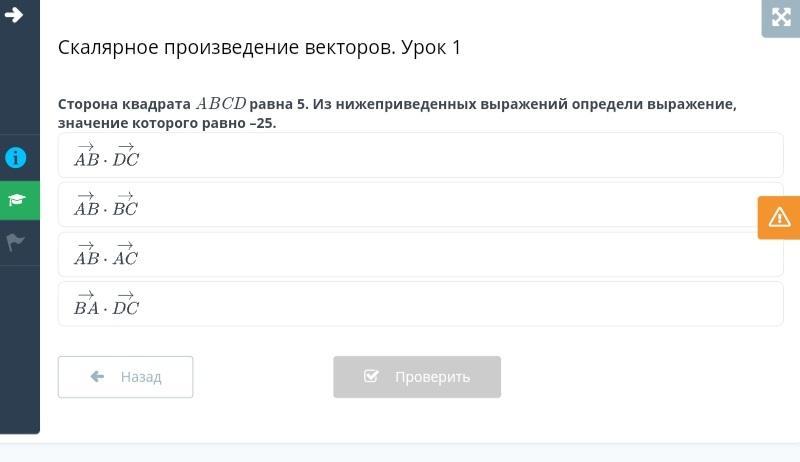Open the orange warning triangle icon
Screen dimensions: 800x462
pos(779,217)
